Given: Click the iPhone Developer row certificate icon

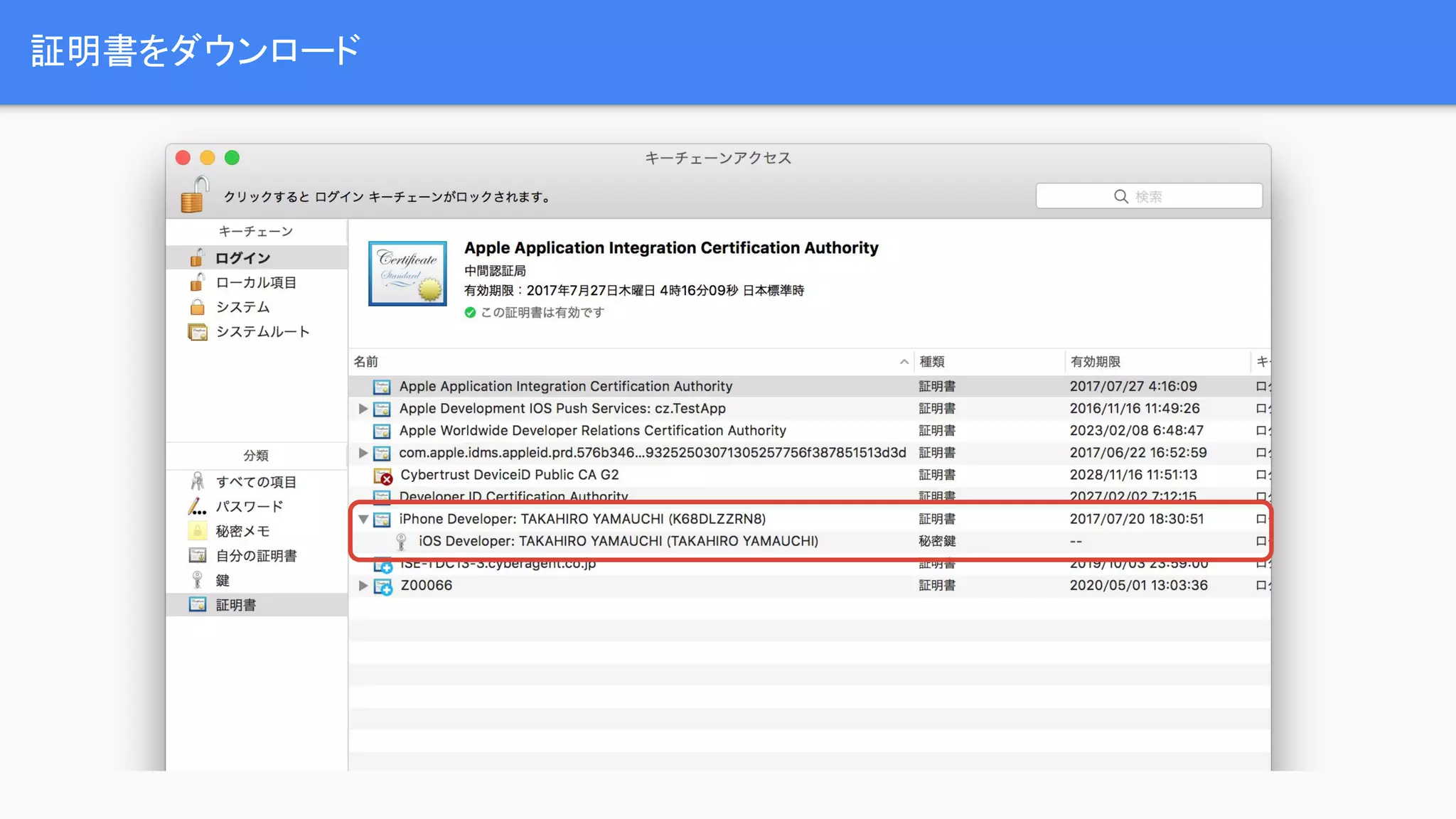Looking at the screenshot, I should [382, 520].
